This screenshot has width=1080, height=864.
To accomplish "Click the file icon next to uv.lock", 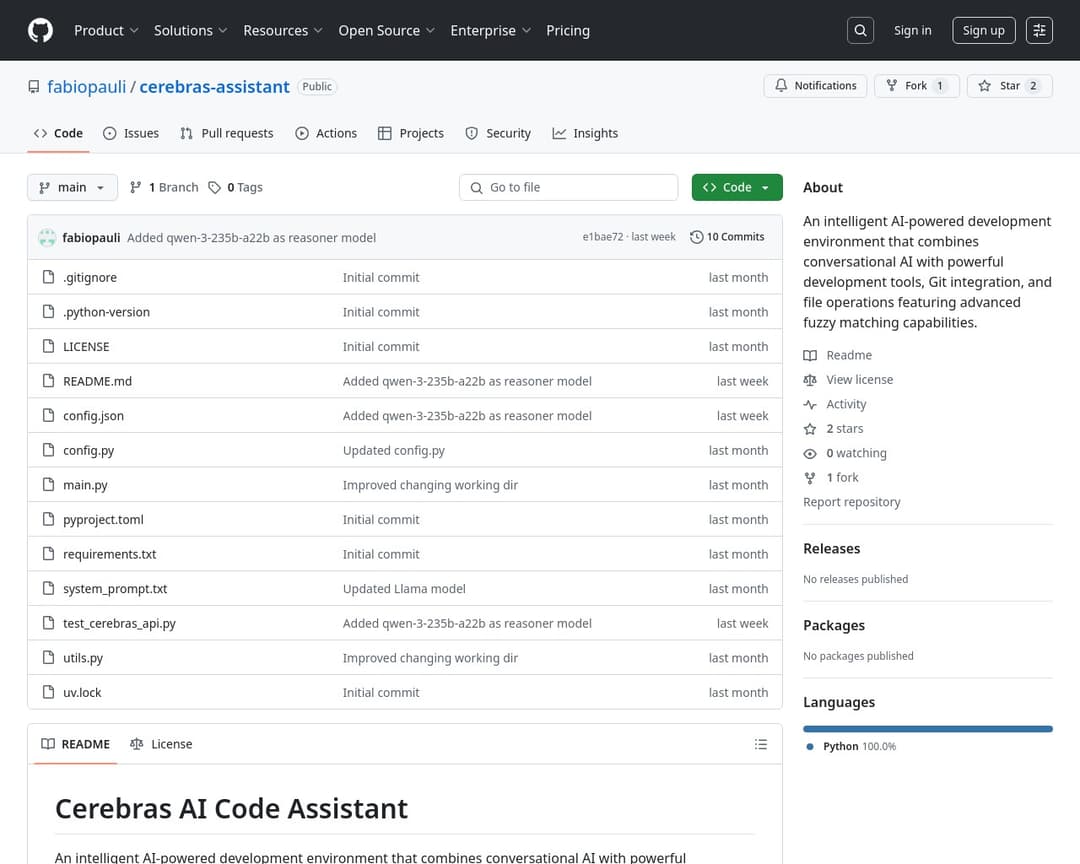I will click(x=48, y=692).
